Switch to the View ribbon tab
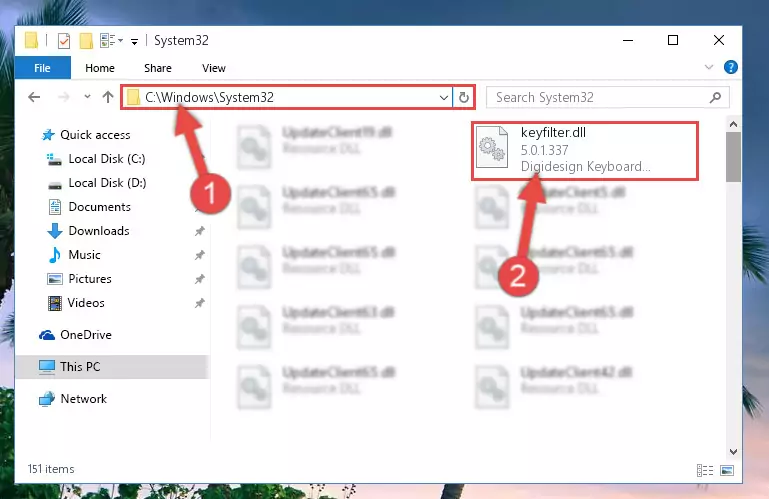This screenshot has height=499, width=769. (214, 68)
